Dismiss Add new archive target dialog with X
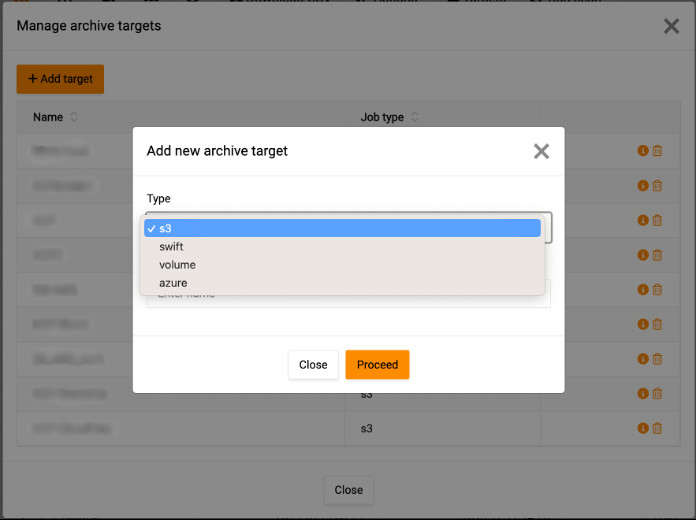 [x=541, y=151]
